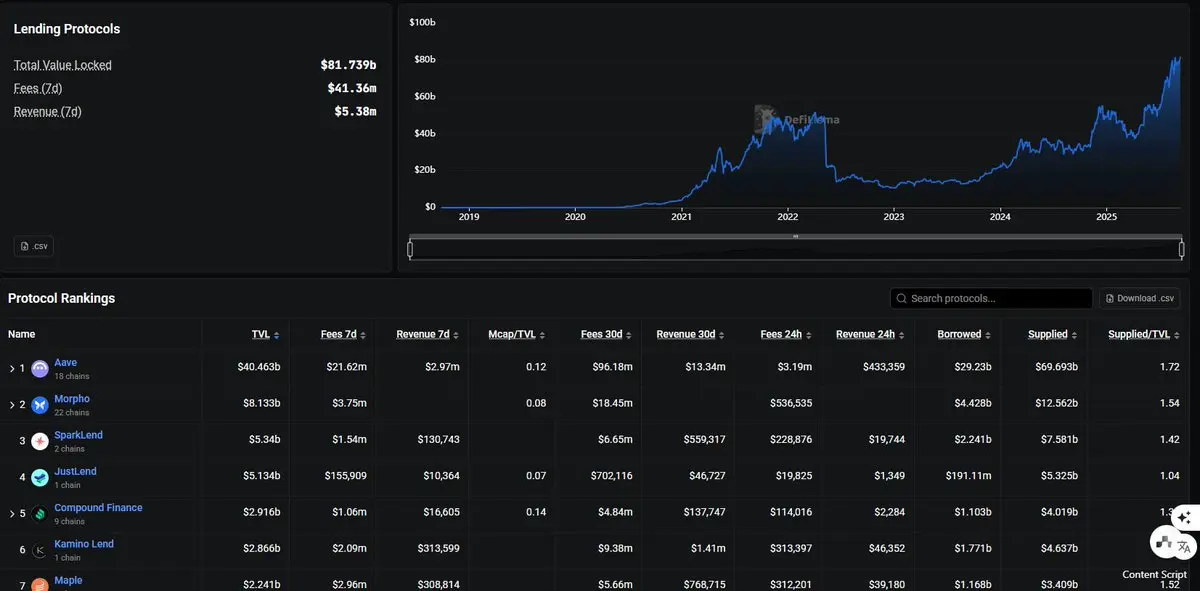Click the Lending Protocols heading
The image size is (1200, 591).
[67, 29]
